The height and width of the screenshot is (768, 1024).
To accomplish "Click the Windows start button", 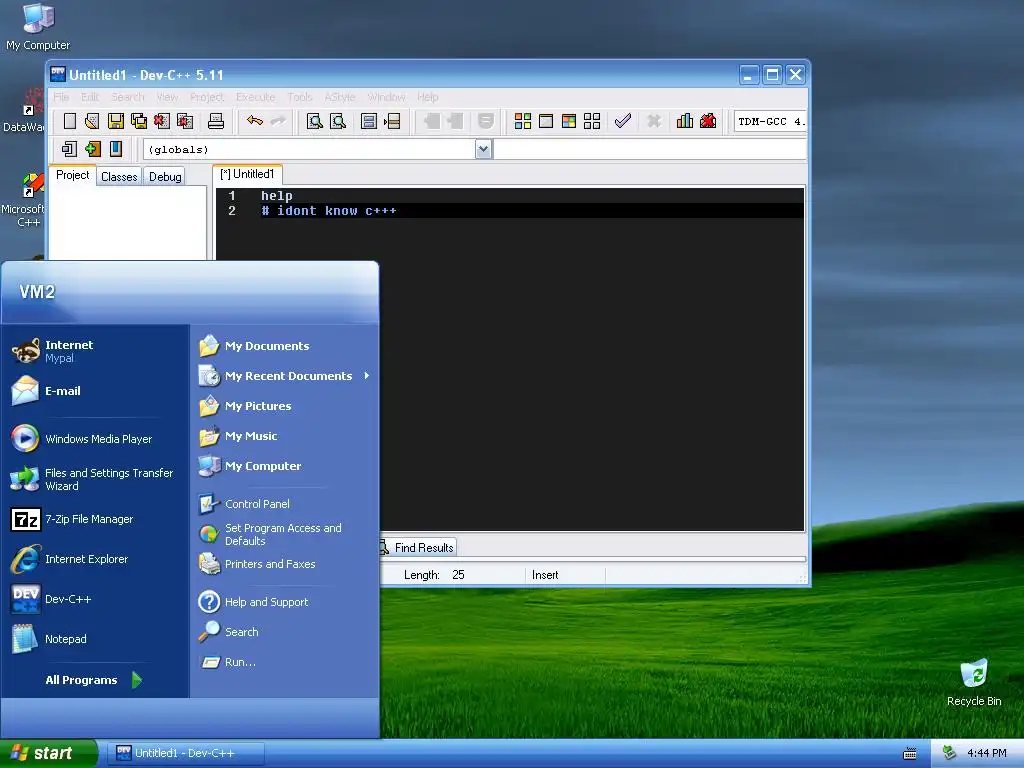I will coord(49,753).
